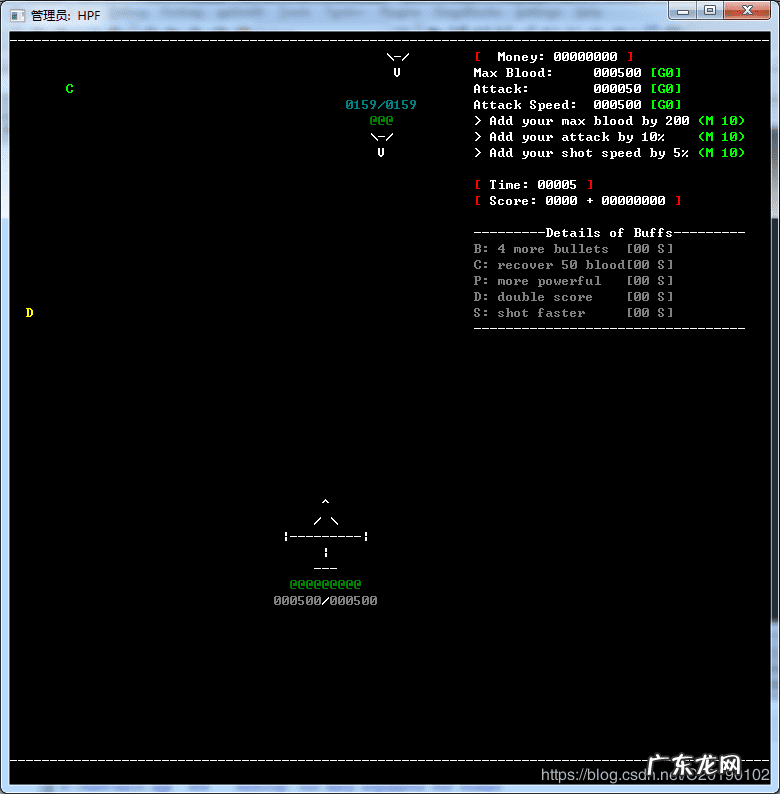Select 'Add your max blood by 200' upgrade
The image size is (780, 794).
click(582, 121)
